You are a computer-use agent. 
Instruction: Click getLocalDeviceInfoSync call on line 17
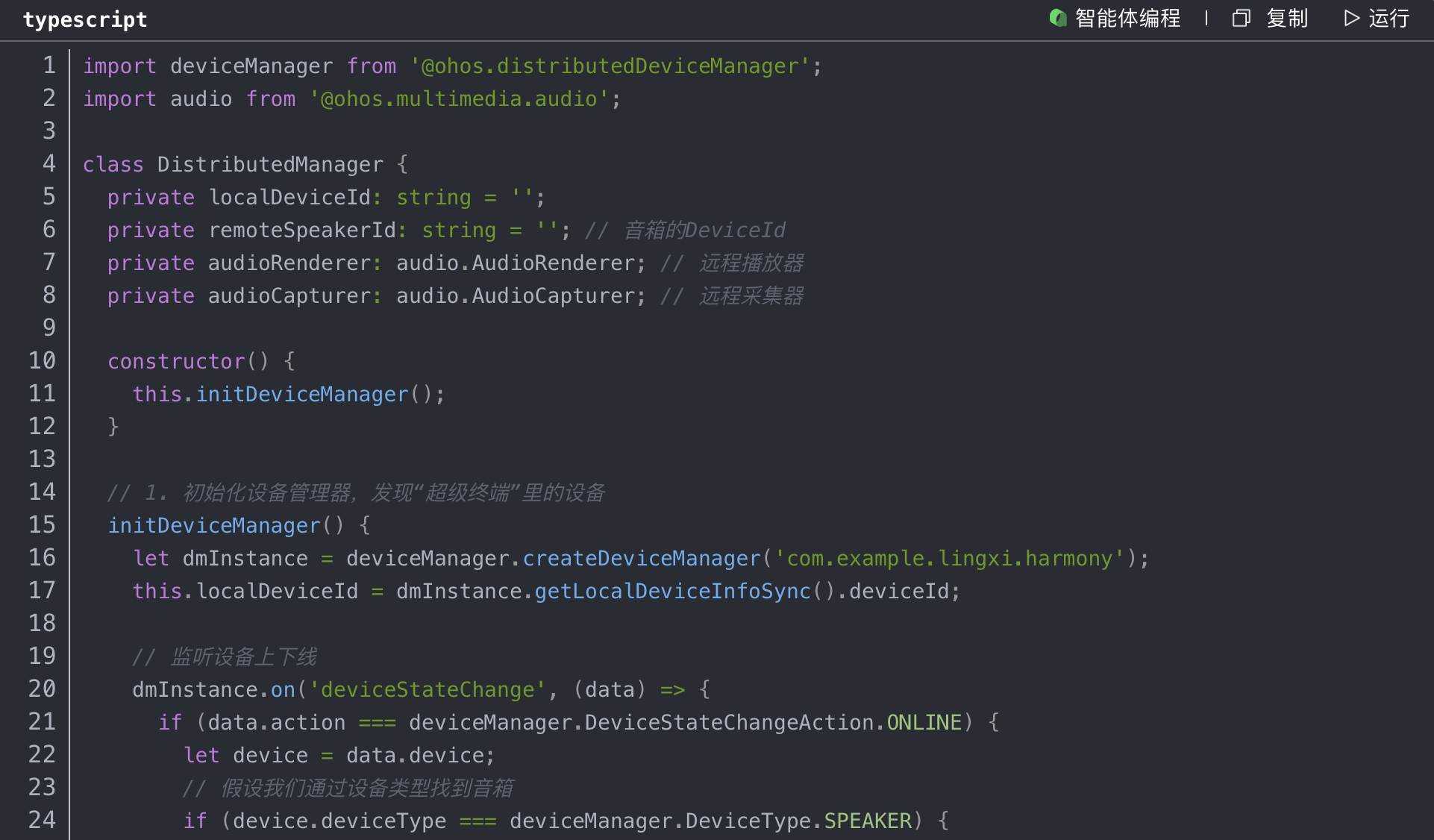672,592
